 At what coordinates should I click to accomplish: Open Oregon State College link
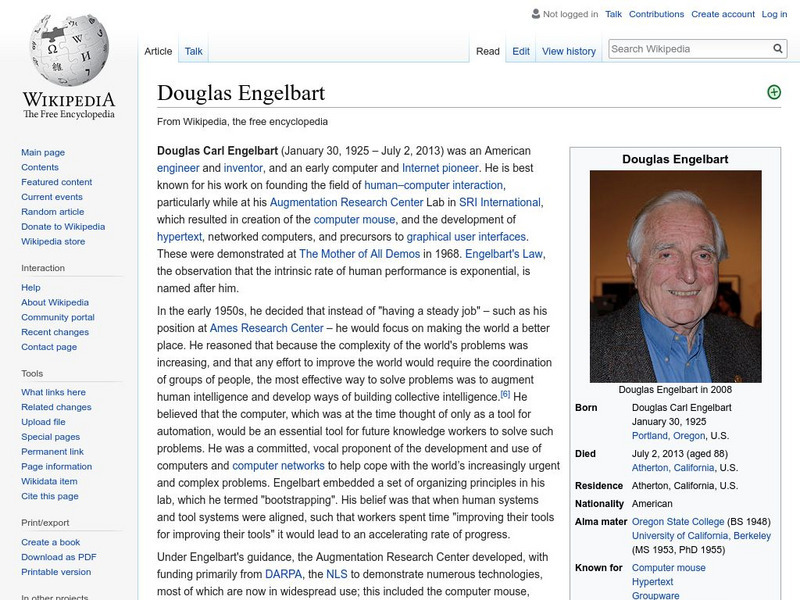coord(678,521)
